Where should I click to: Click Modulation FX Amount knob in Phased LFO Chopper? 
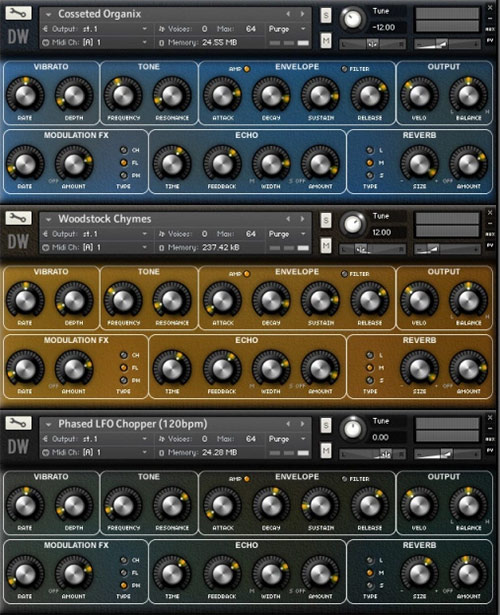tap(74, 574)
